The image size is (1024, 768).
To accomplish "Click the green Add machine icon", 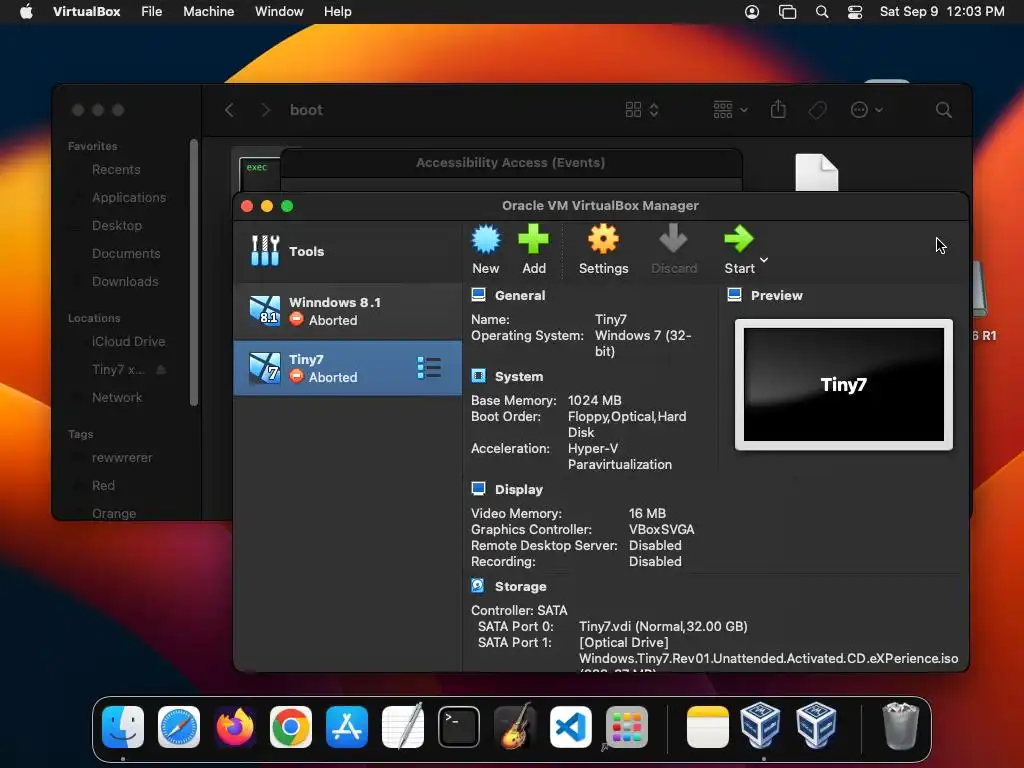I will (x=534, y=240).
